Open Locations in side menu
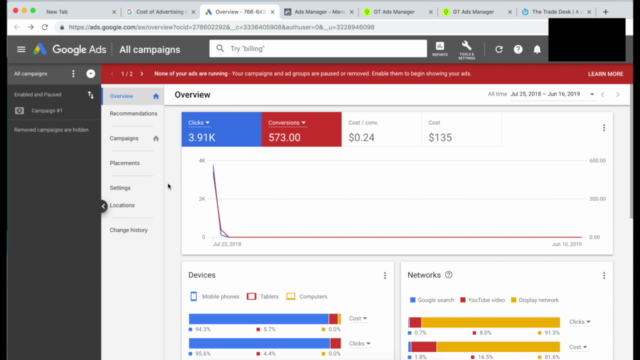 (x=122, y=205)
